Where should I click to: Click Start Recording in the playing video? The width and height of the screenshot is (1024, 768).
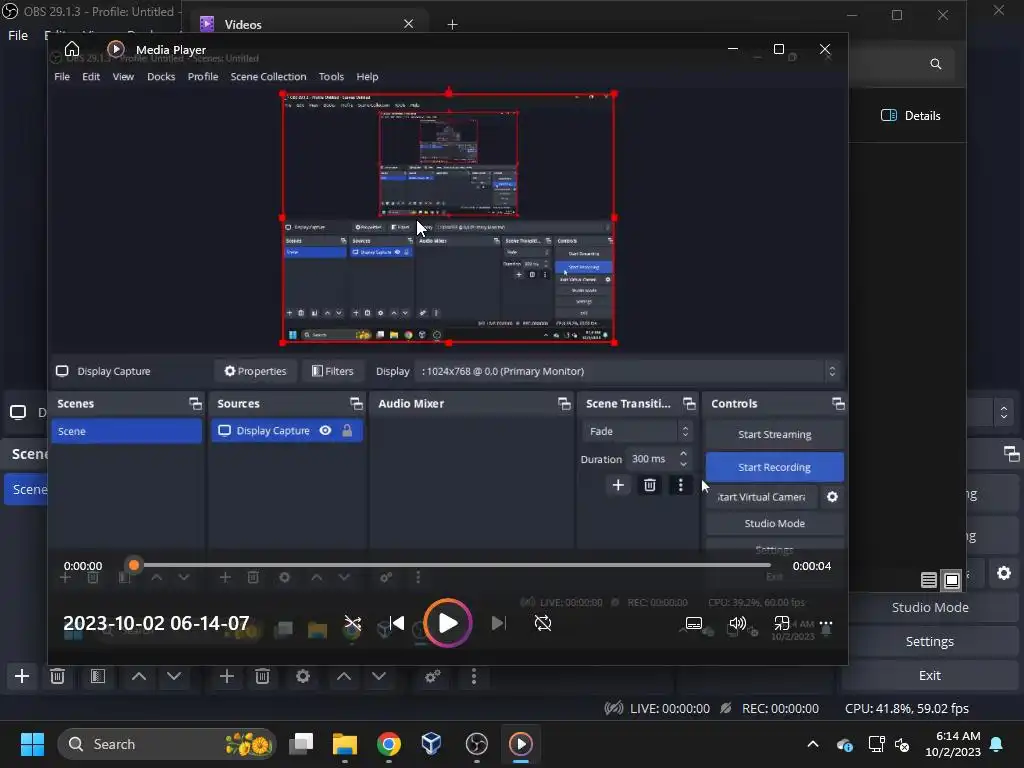point(775,468)
